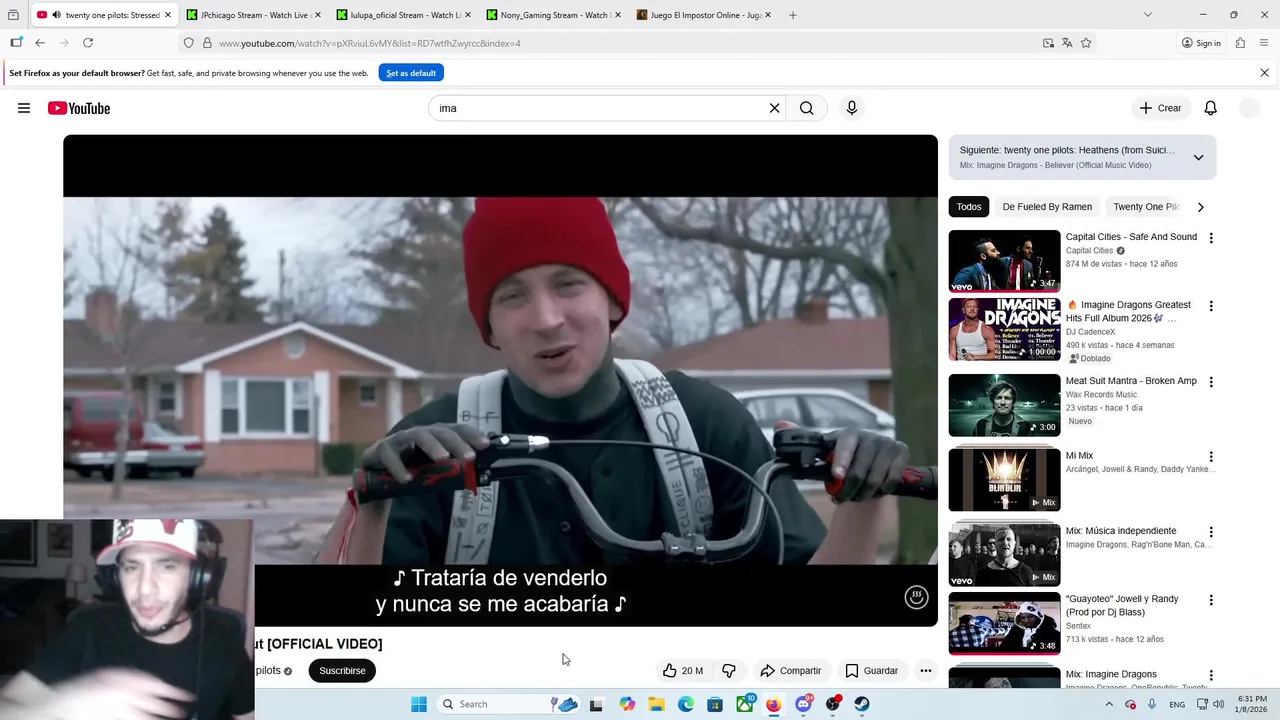Open options for Guayoteo video
Screen dimensions: 1280x720
point(1211,600)
